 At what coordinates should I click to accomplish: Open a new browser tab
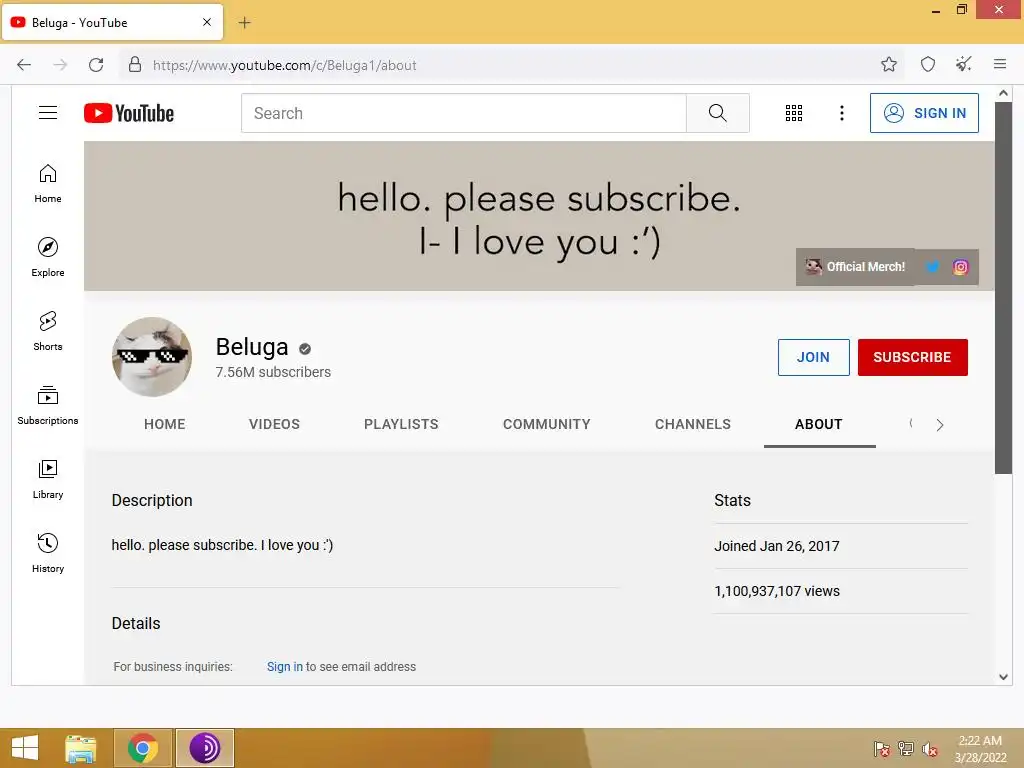pos(244,22)
